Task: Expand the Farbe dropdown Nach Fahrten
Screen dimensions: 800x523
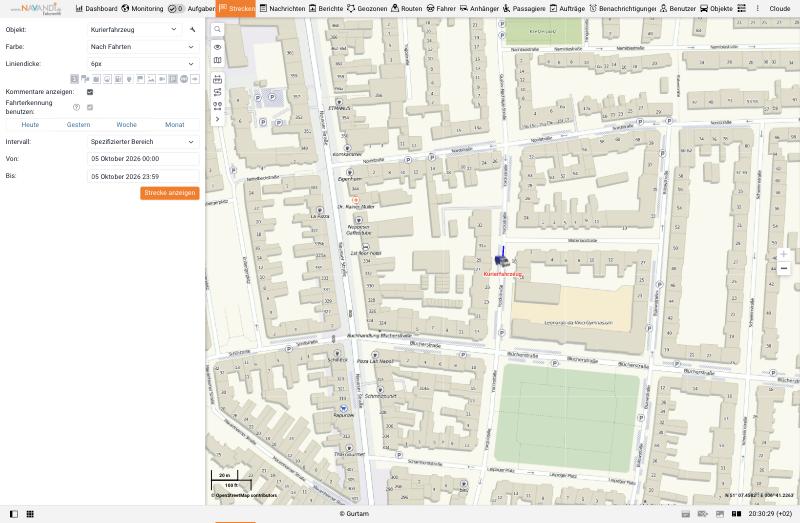Action: (143, 46)
